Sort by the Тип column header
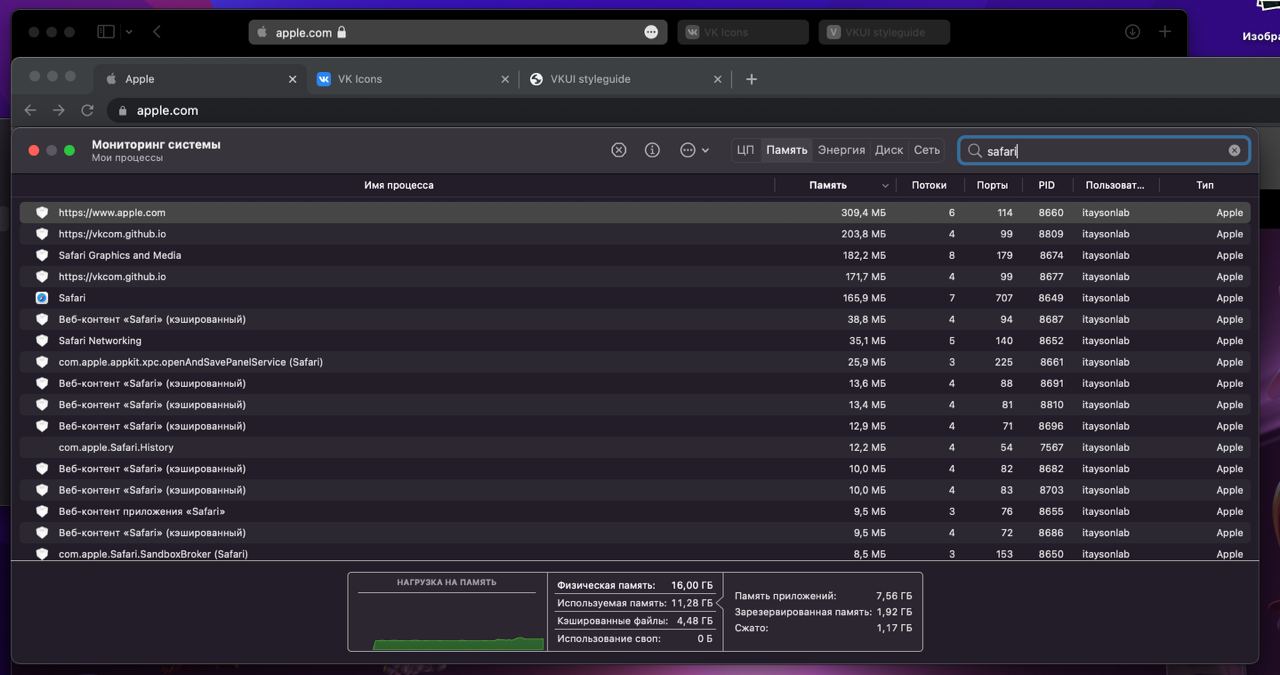 click(1205, 185)
